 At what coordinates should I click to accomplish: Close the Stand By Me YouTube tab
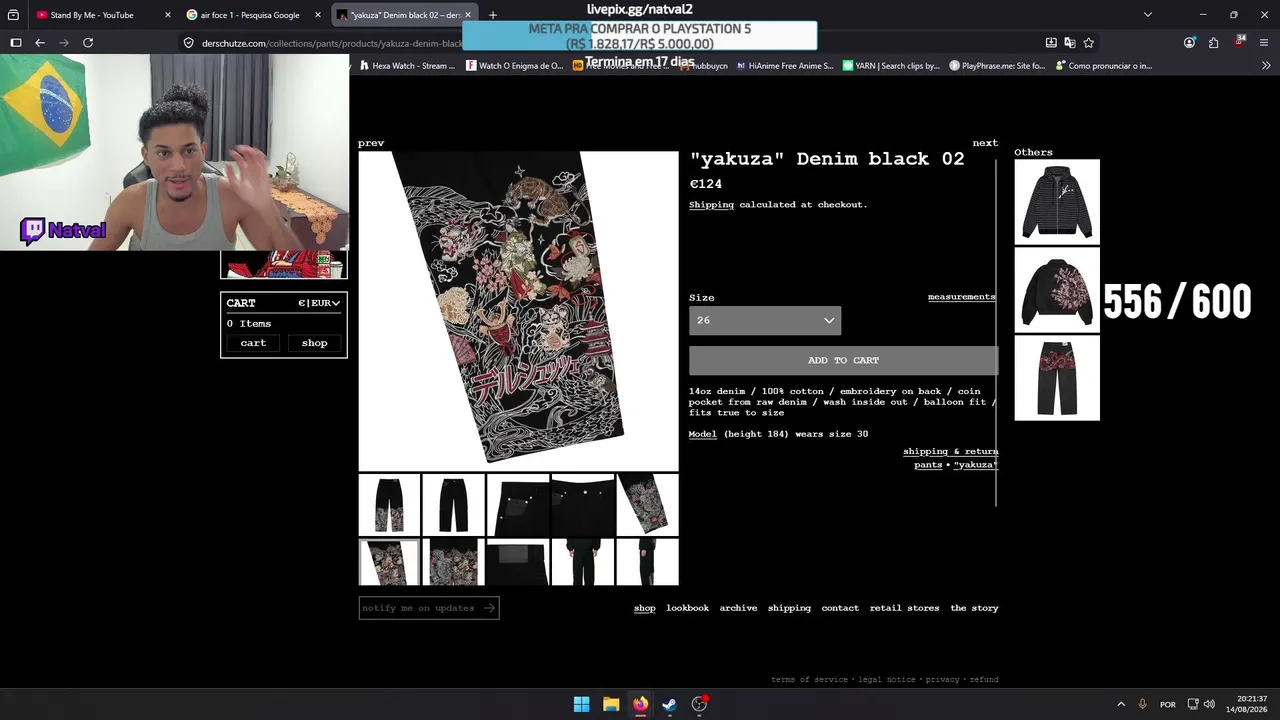point(167,15)
